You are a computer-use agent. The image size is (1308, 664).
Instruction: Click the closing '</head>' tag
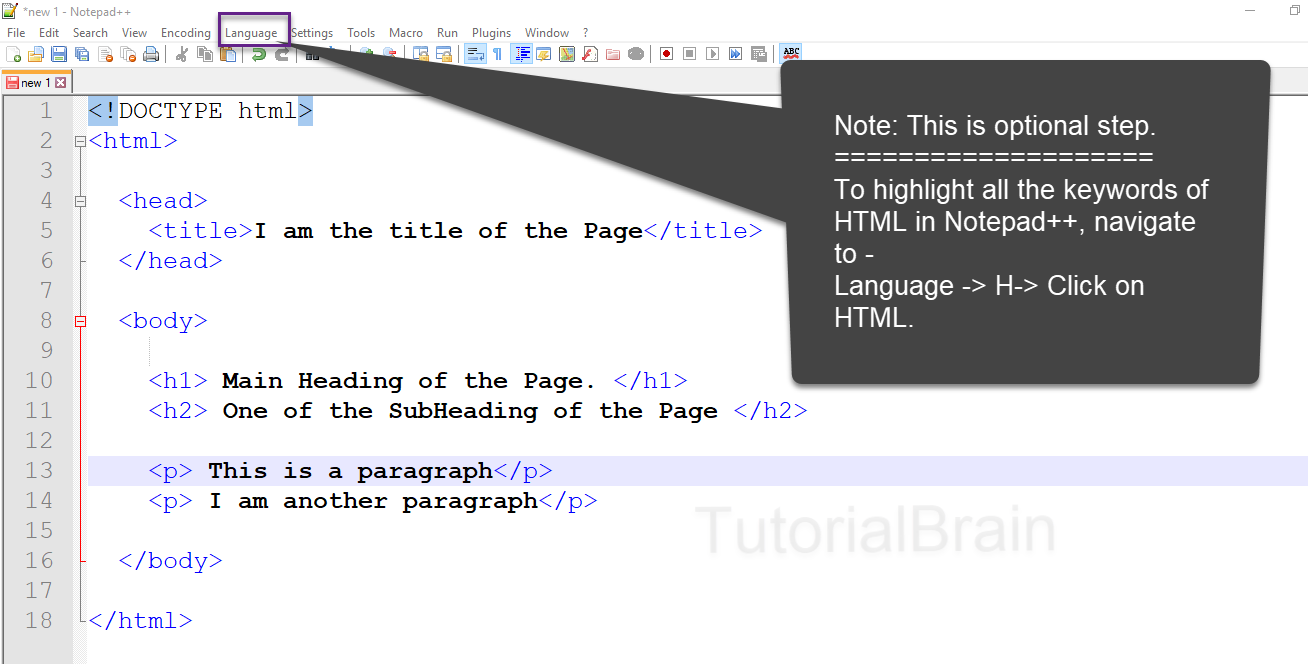[x=170, y=261]
